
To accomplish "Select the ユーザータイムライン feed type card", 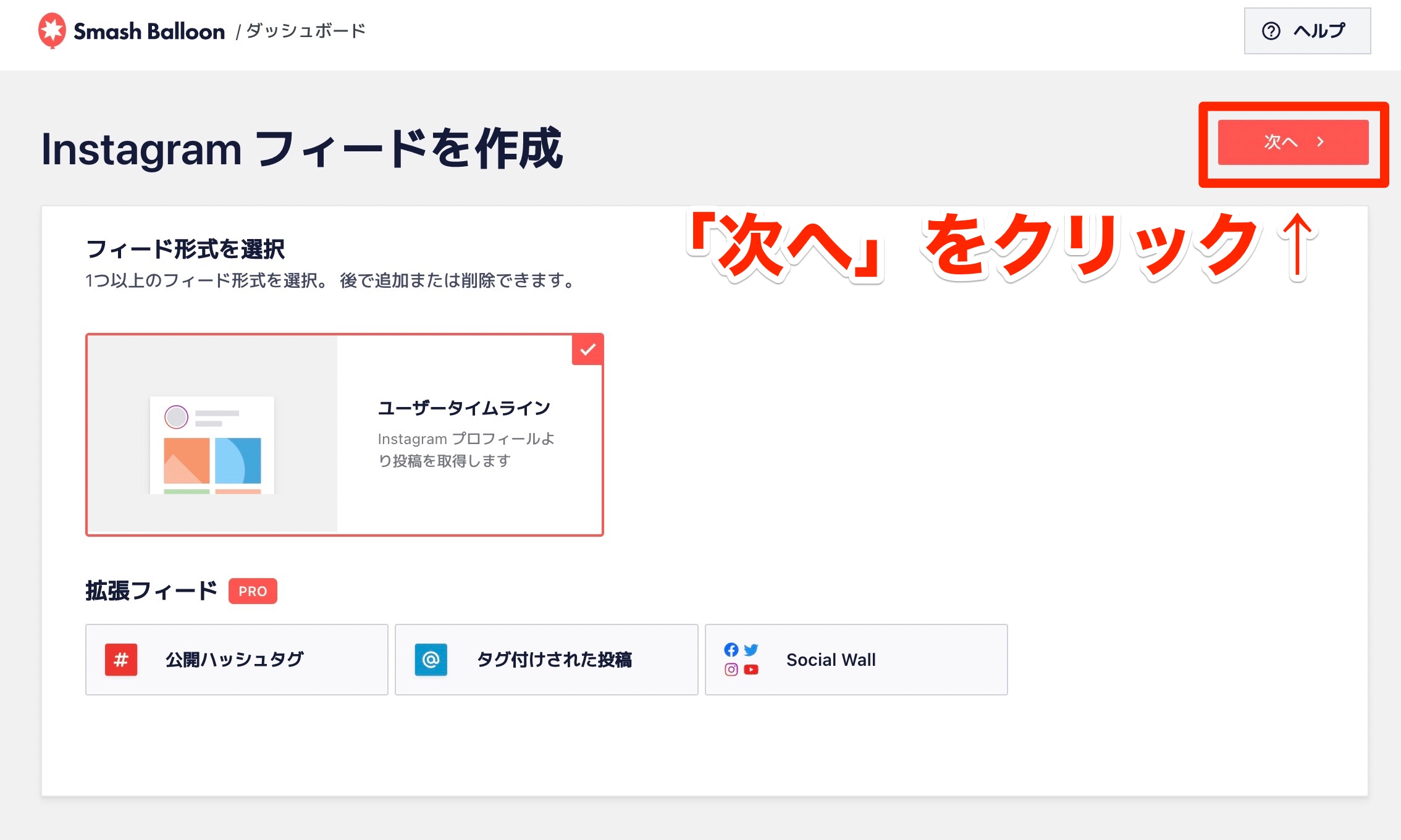I will click(x=345, y=435).
